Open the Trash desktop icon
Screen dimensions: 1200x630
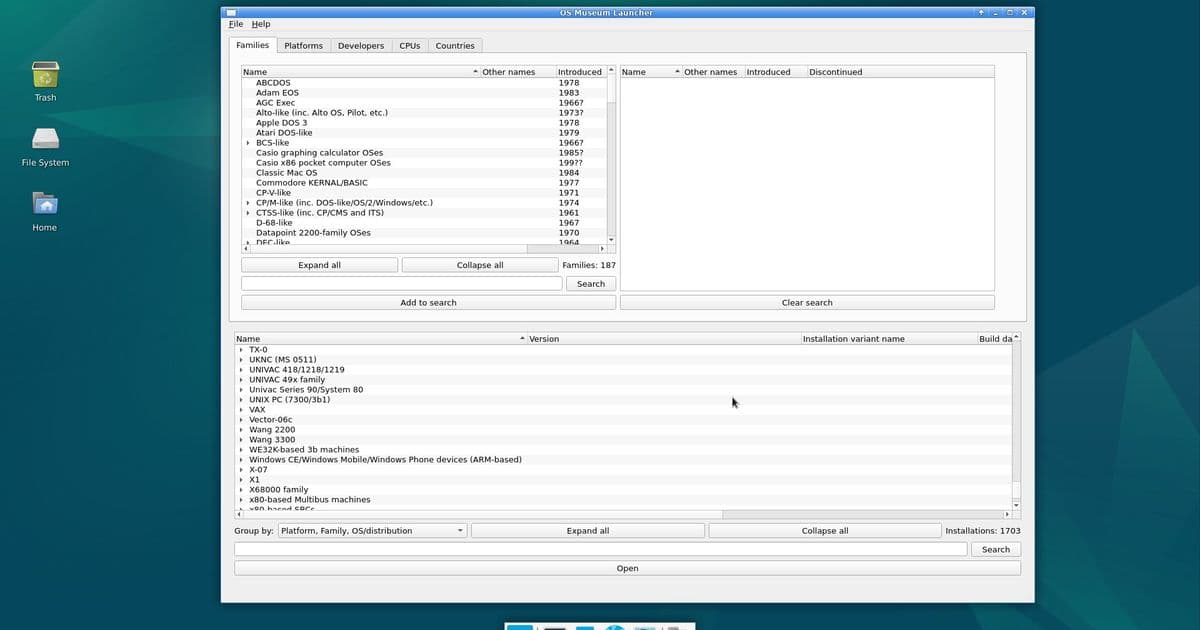45,80
